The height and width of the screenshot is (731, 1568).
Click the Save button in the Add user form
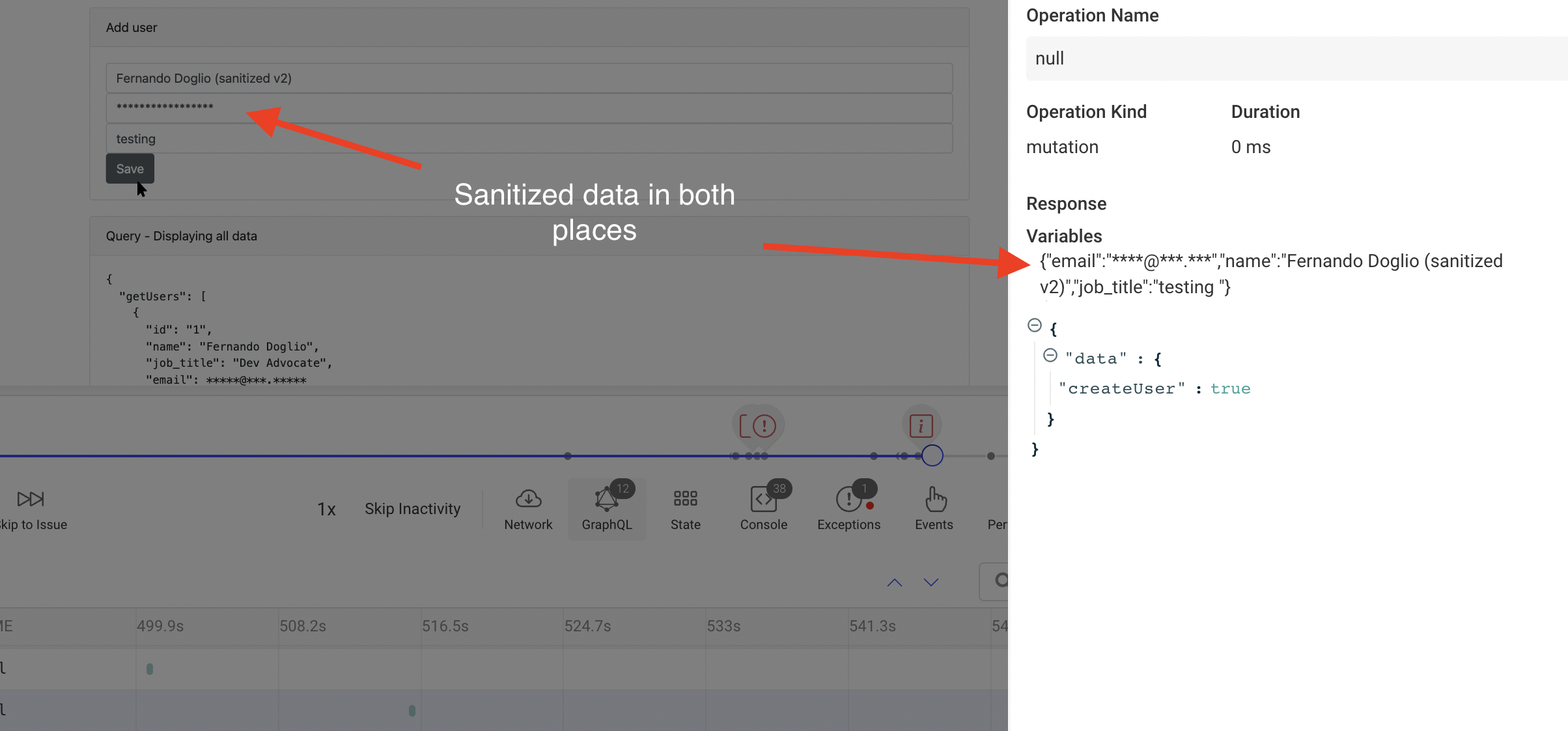pos(130,168)
